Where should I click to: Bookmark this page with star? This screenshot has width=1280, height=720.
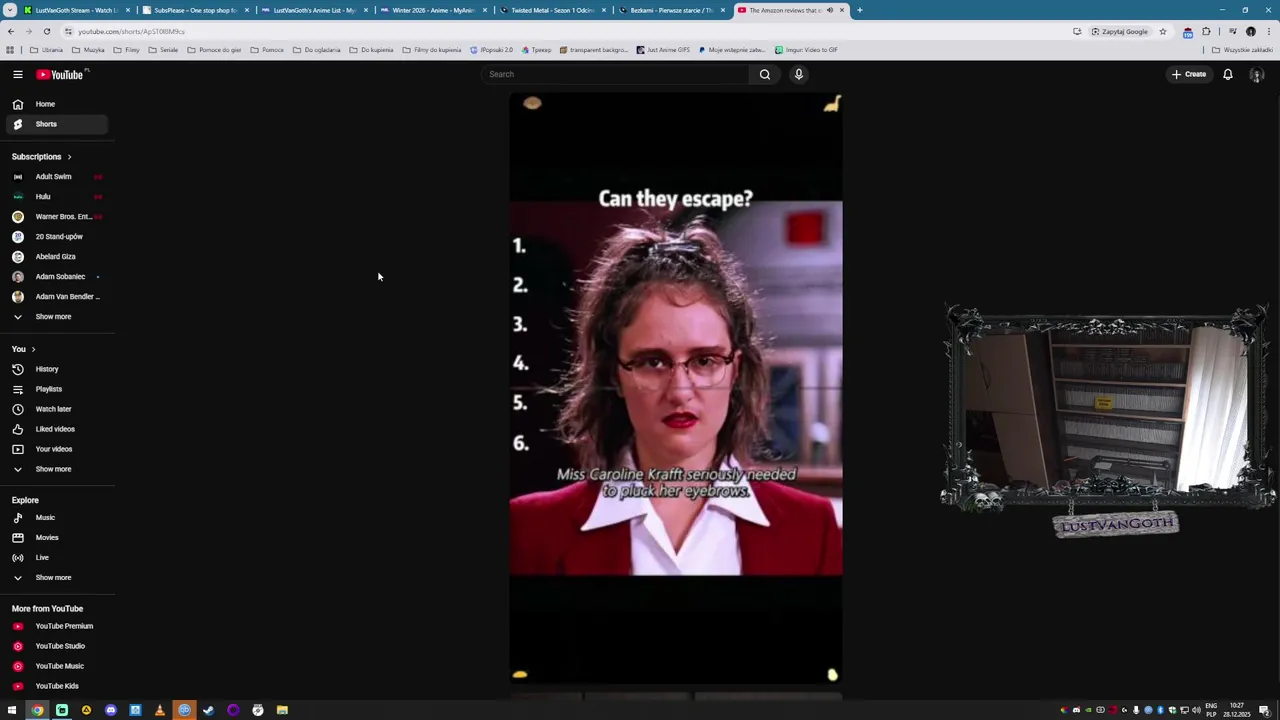pyautogui.click(x=1163, y=31)
